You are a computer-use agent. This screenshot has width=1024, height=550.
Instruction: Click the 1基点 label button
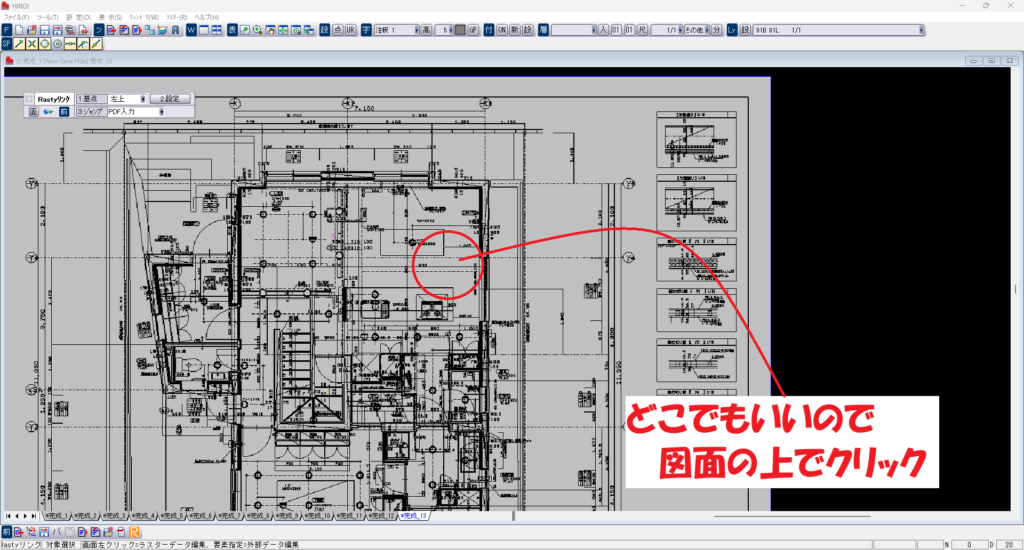coord(91,99)
